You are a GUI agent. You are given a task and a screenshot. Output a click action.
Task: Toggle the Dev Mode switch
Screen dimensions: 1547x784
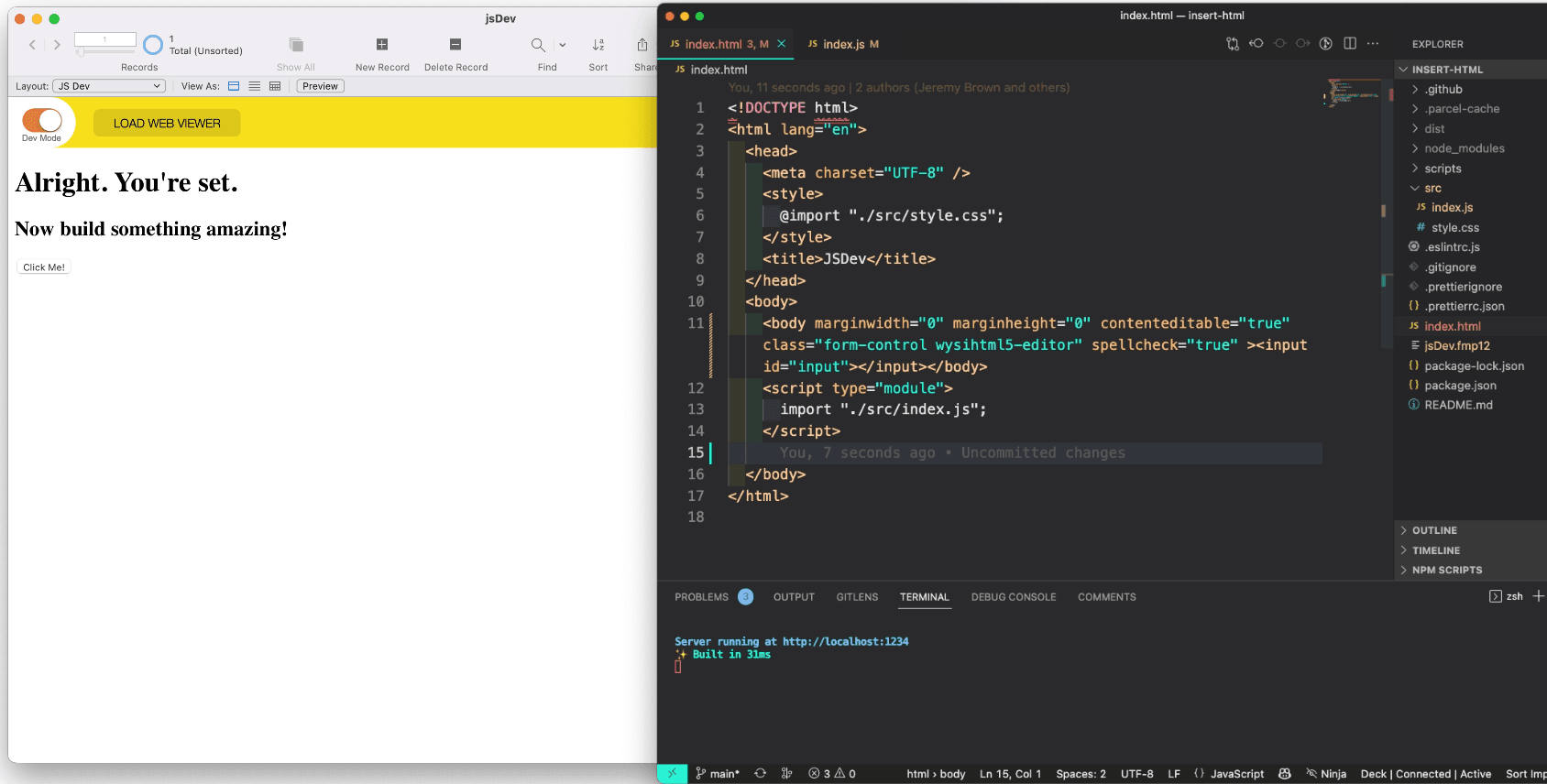coord(42,120)
